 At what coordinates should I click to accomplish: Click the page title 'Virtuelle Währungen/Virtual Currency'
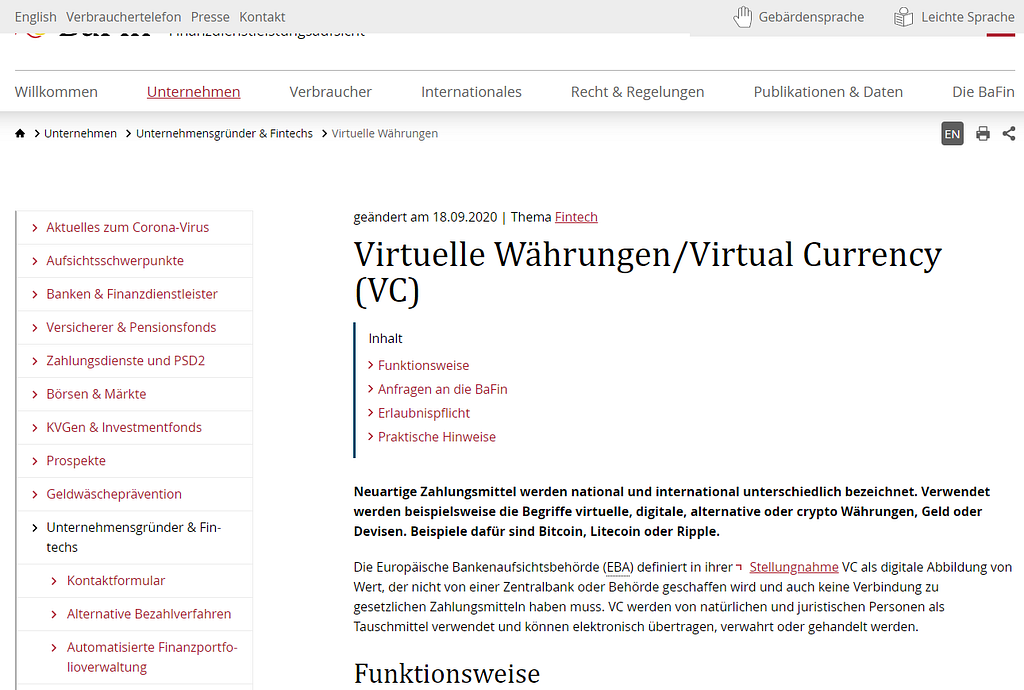[647, 272]
